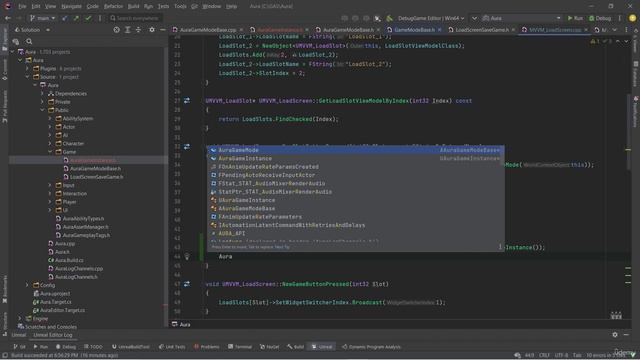The height and width of the screenshot is (360, 640).
Task: Click the push commits arrow icon
Action: click(76, 18)
